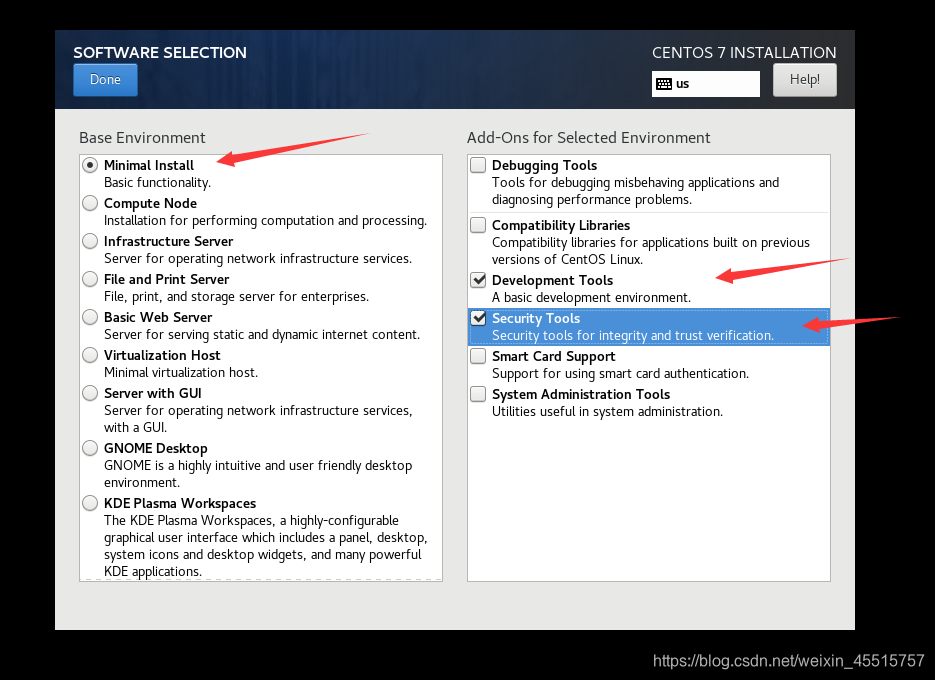Viewport: 935px width, 680px height.
Task: Click 'Basic functionality.' description text
Action: (x=157, y=183)
